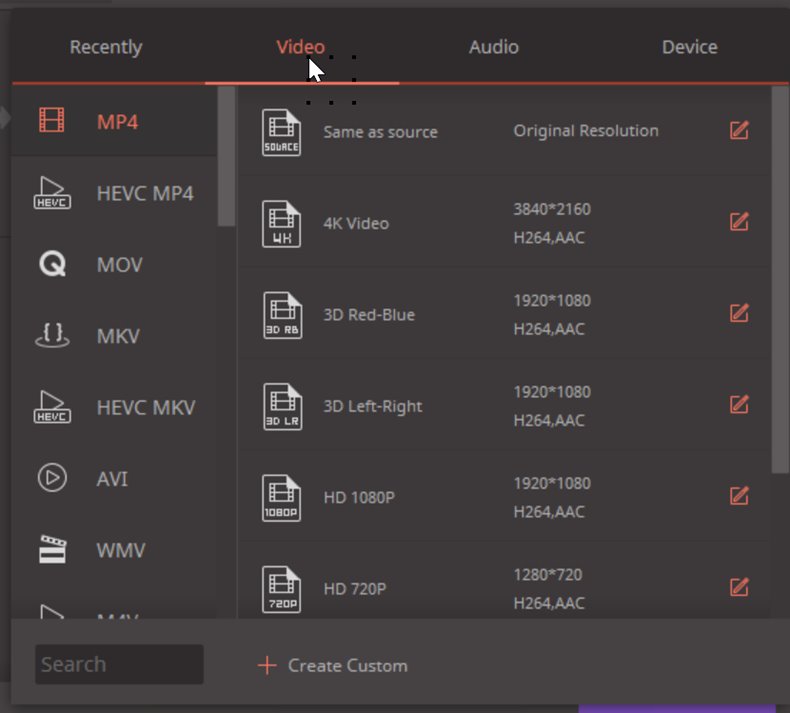Click the preset list scrollbar
Viewport: 790px width, 713px height.
[x=780, y=280]
